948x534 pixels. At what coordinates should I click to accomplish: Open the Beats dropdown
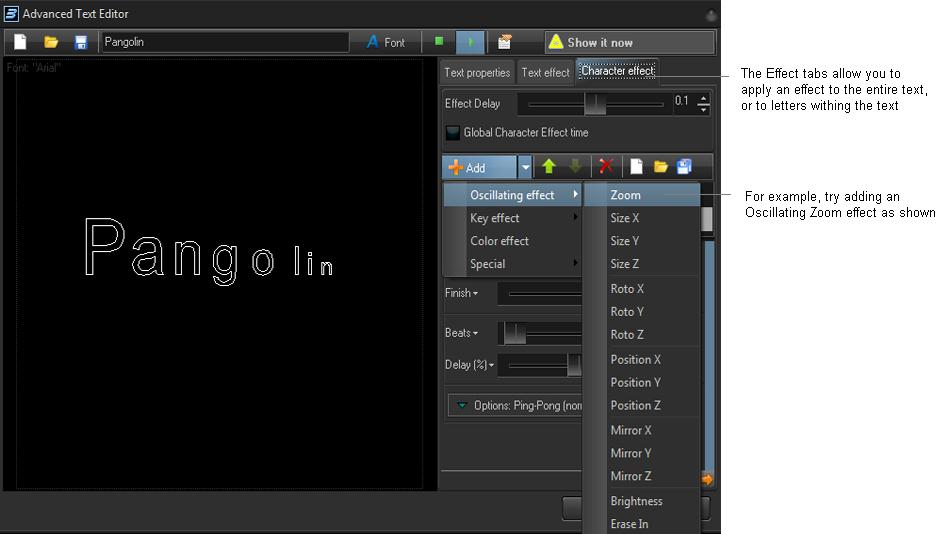[461, 333]
